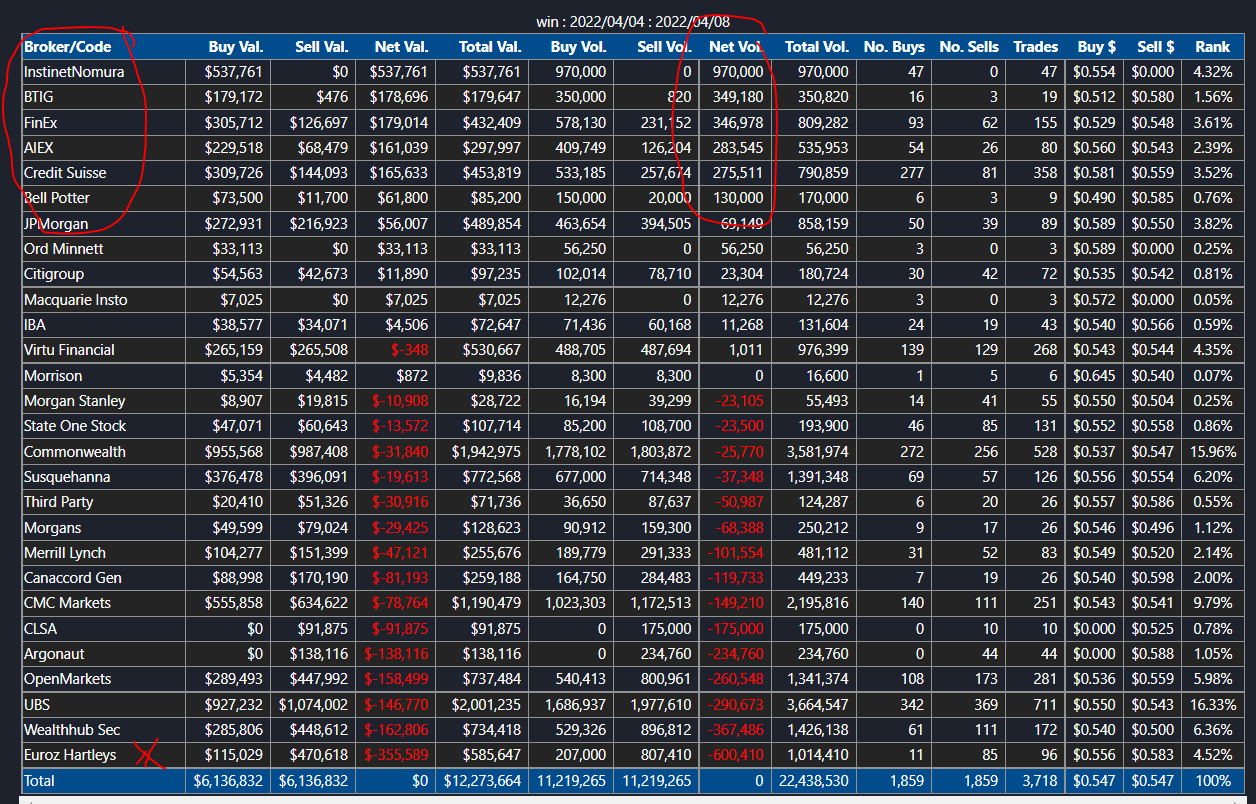Sort by the Total Val. column header
Image resolution: width=1256 pixels, height=804 pixels.
point(490,46)
